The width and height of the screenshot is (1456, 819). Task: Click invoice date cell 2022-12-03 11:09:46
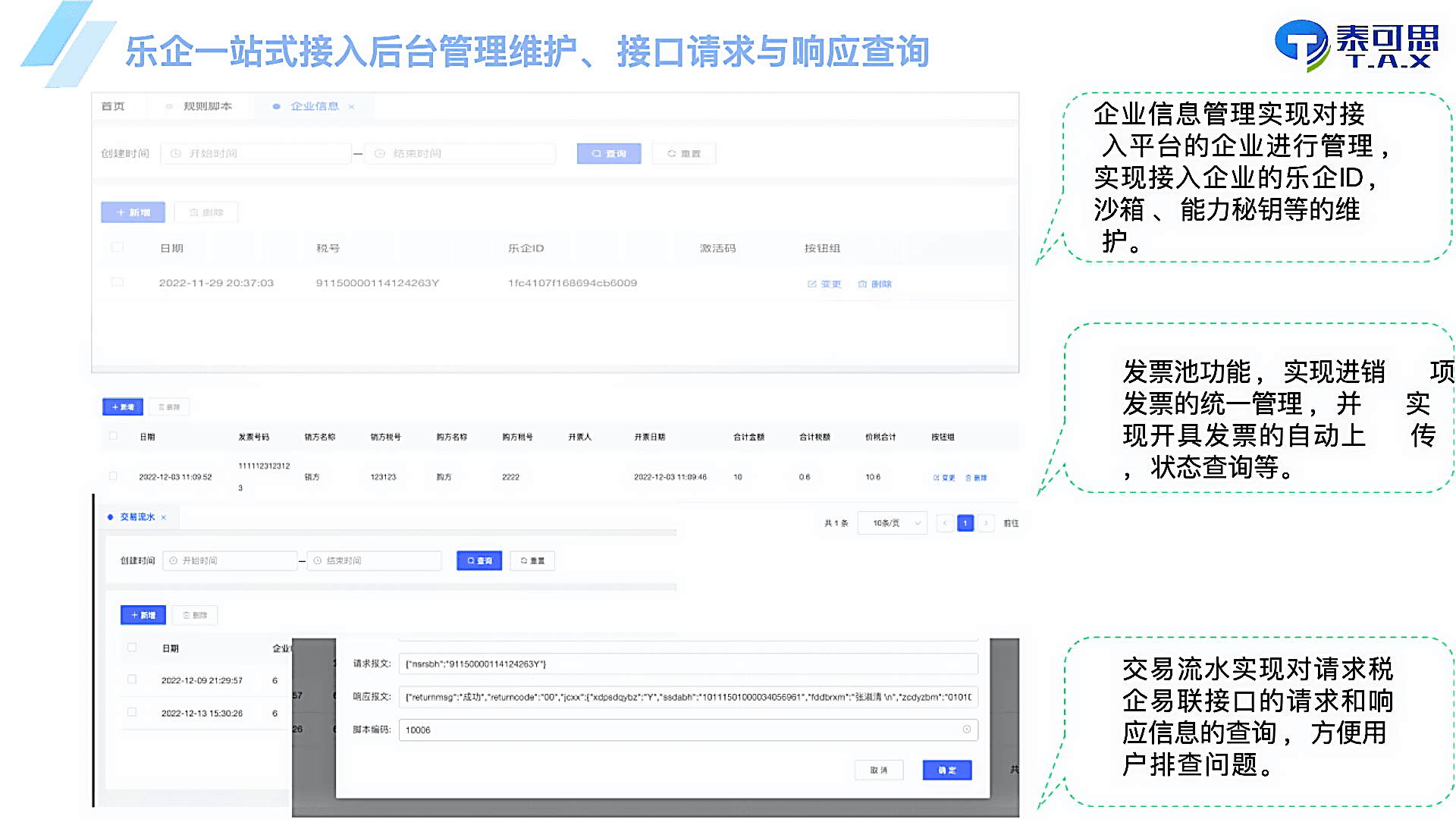pyautogui.click(x=670, y=477)
